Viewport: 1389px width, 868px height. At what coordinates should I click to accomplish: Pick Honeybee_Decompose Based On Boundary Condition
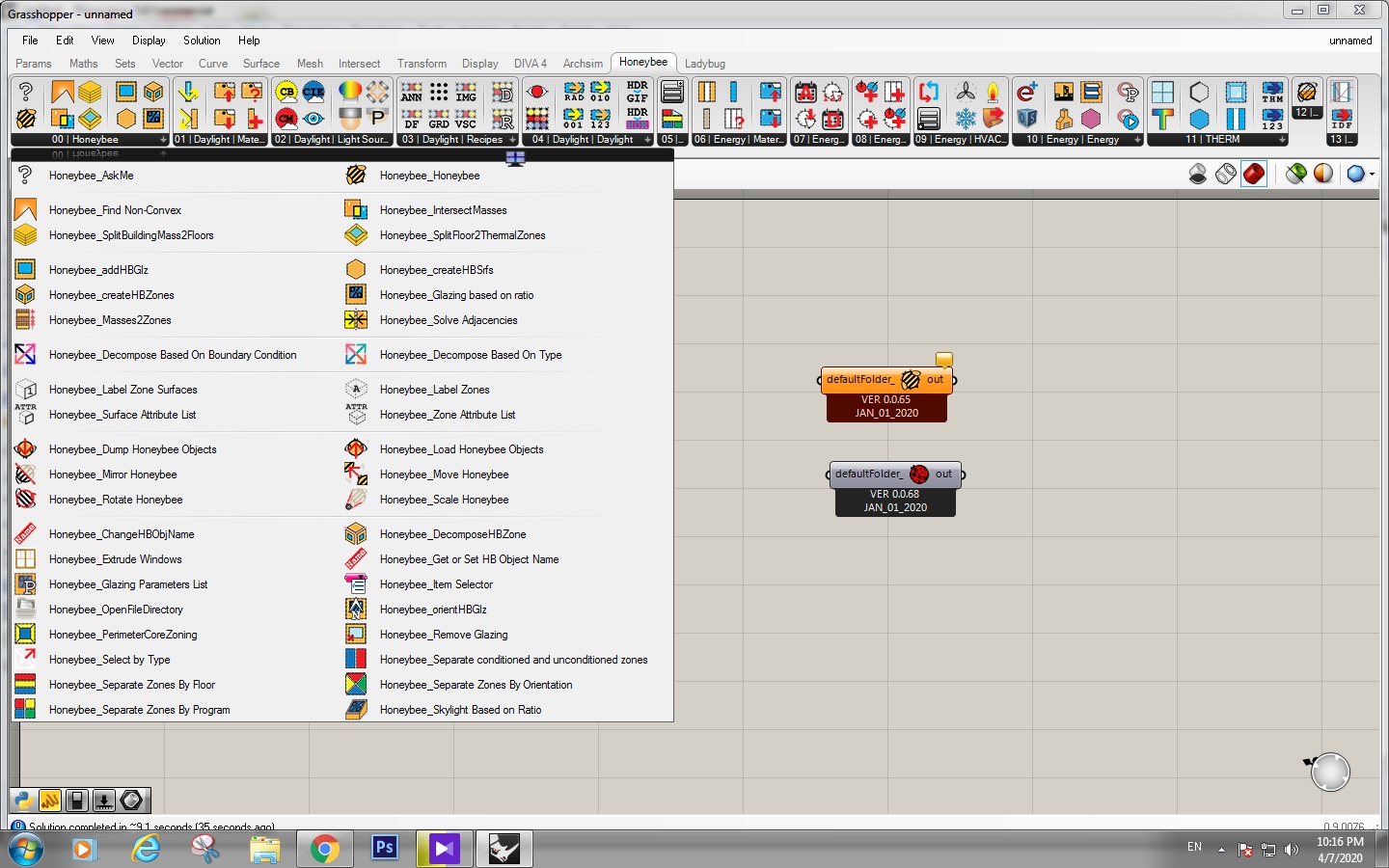click(173, 355)
